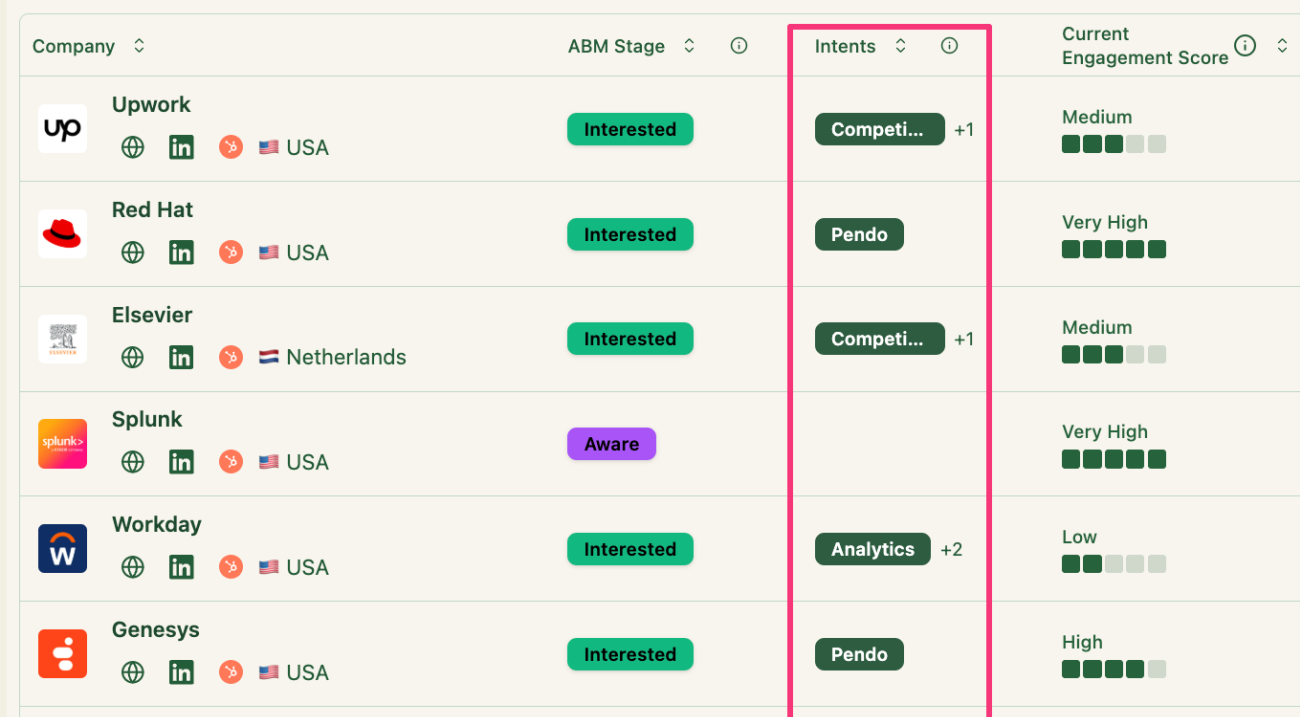Click the Red Hat logo thumbnail
Image resolution: width=1300 pixels, height=717 pixels.
62,234
